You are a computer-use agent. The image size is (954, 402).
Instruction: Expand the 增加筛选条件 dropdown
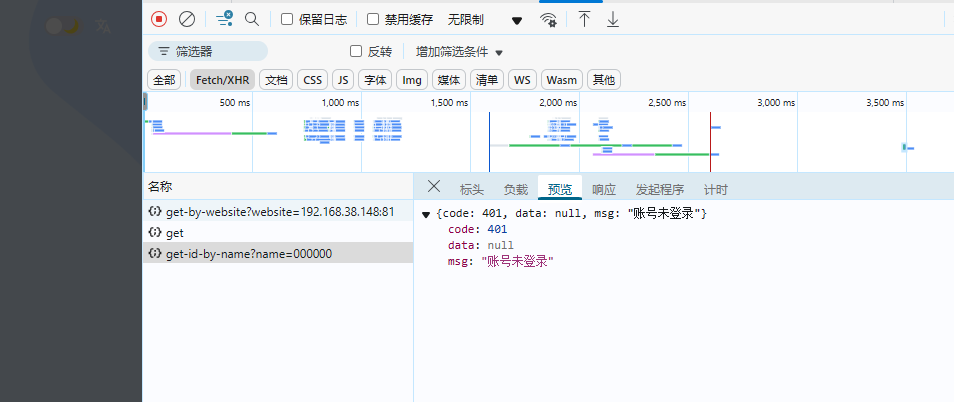459,52
